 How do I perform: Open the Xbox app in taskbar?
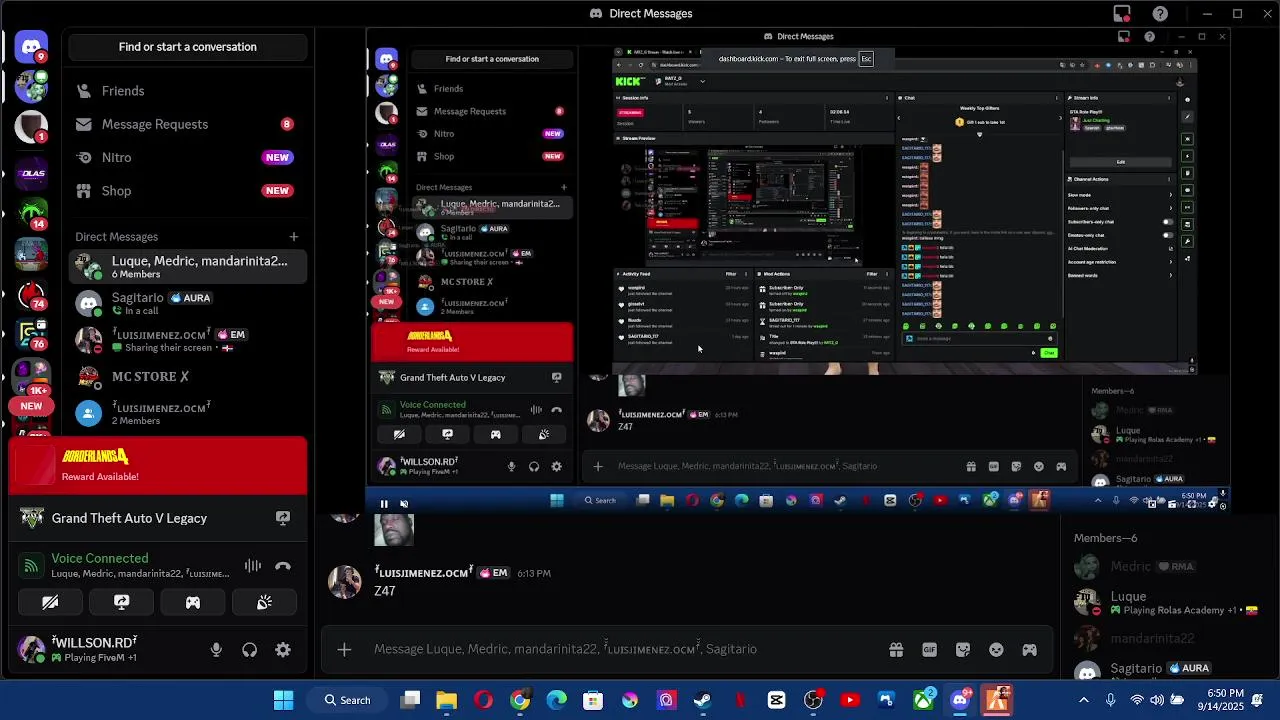pos(923,700)
